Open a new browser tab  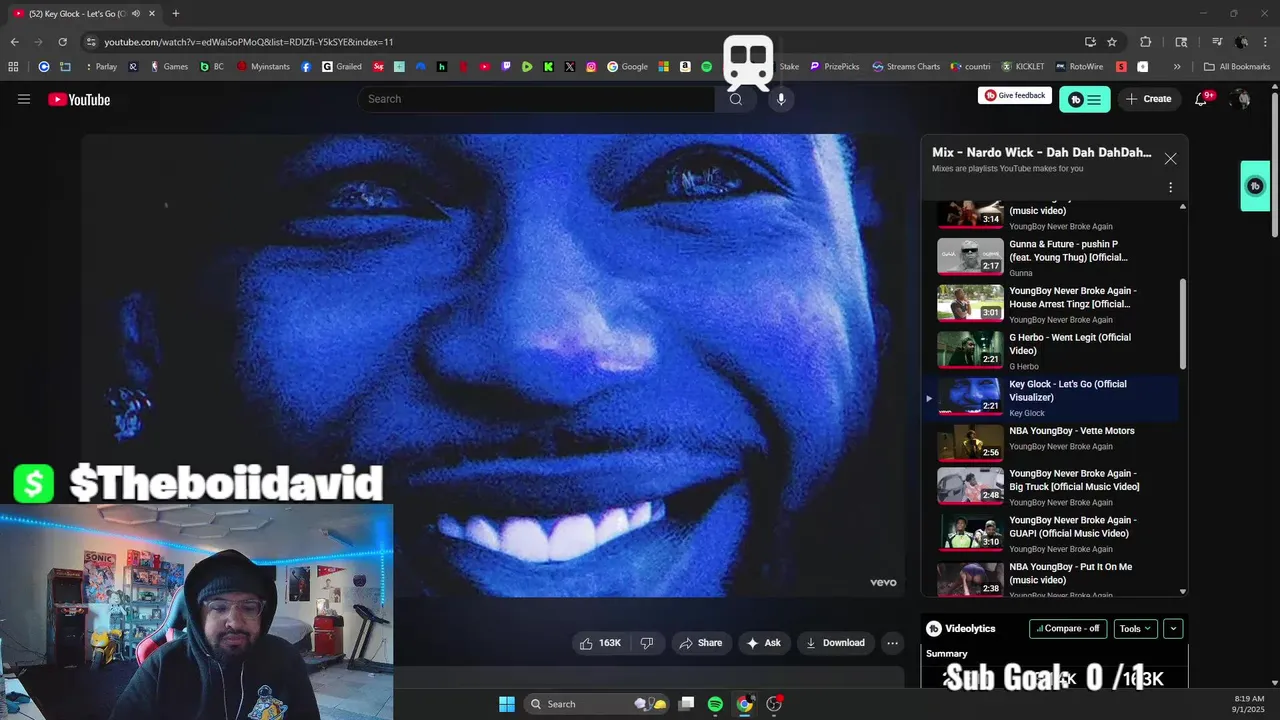(x=175, y=13)
